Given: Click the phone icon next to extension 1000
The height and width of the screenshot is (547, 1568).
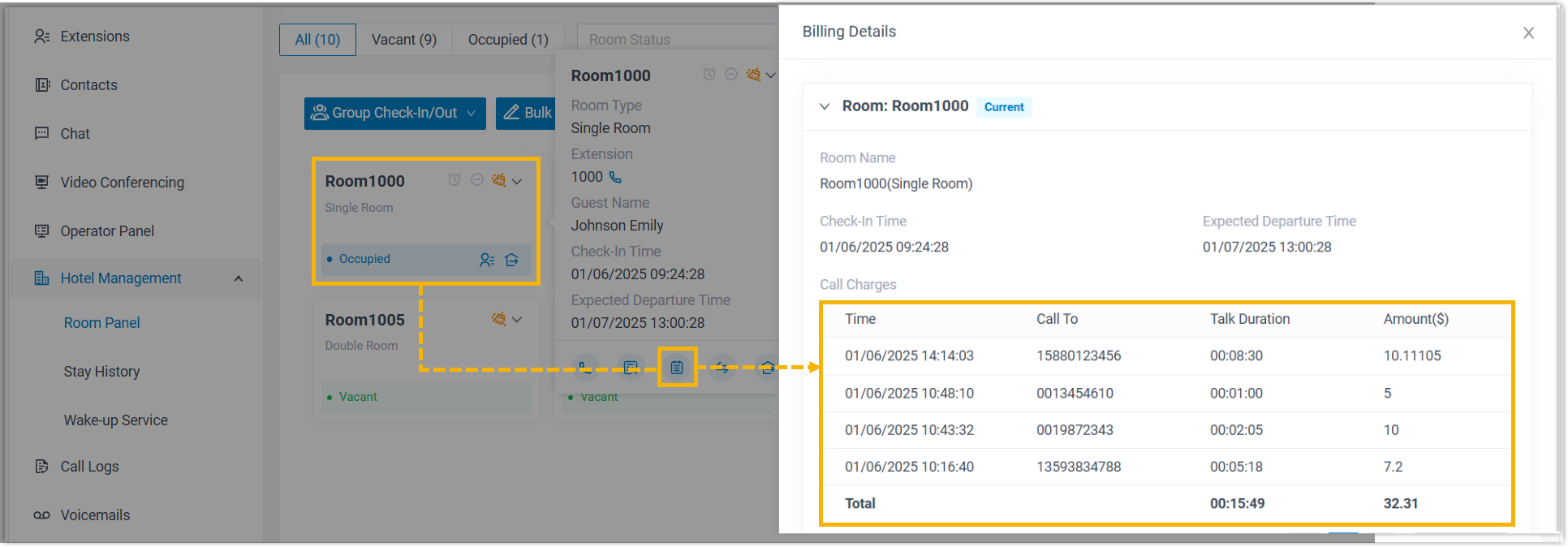Looking at the screenshot, I should 615,177.
